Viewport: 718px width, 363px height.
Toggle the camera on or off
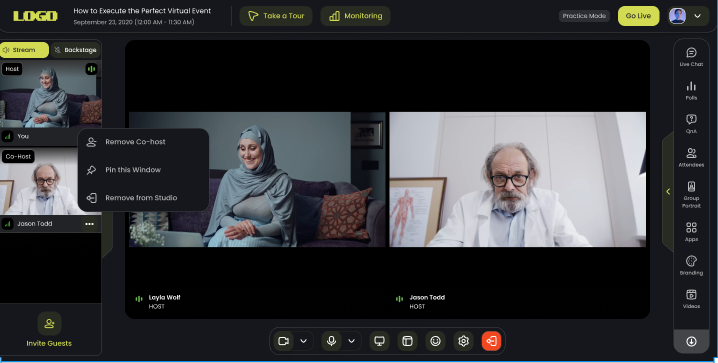coord(283,341)
